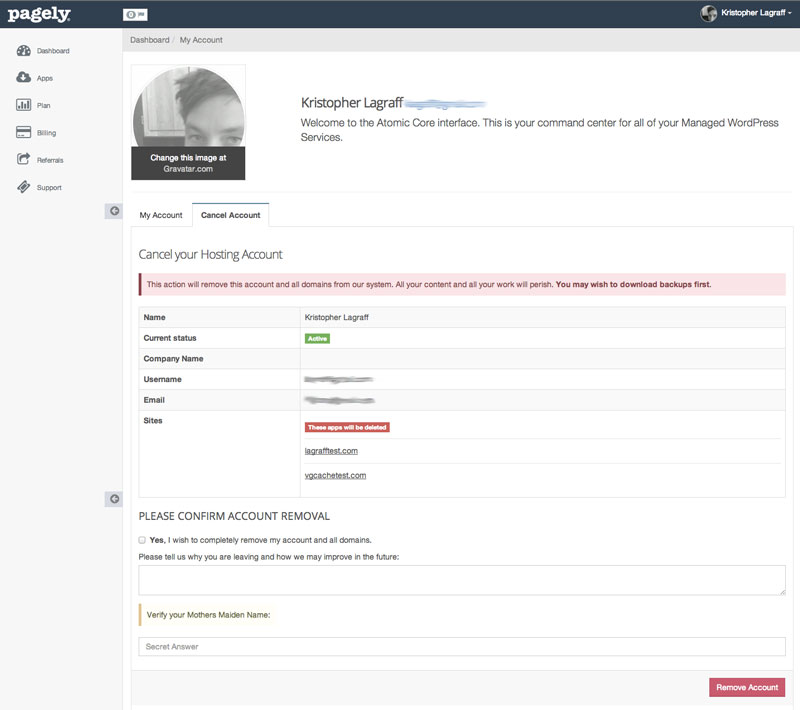
Task: Click the Current status row label
Action: pos(170,338)
